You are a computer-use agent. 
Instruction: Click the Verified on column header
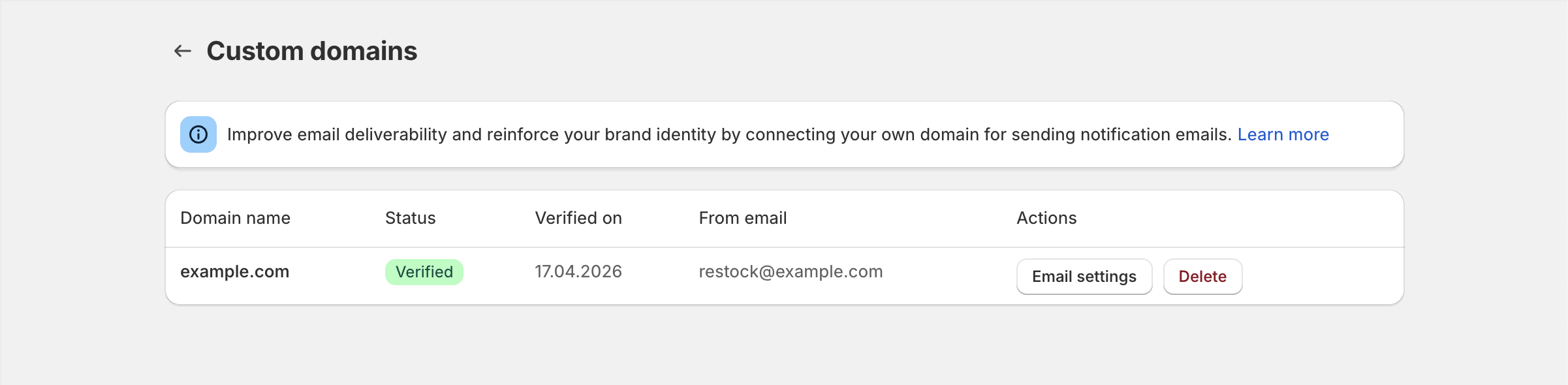click(x=578, y=218)
